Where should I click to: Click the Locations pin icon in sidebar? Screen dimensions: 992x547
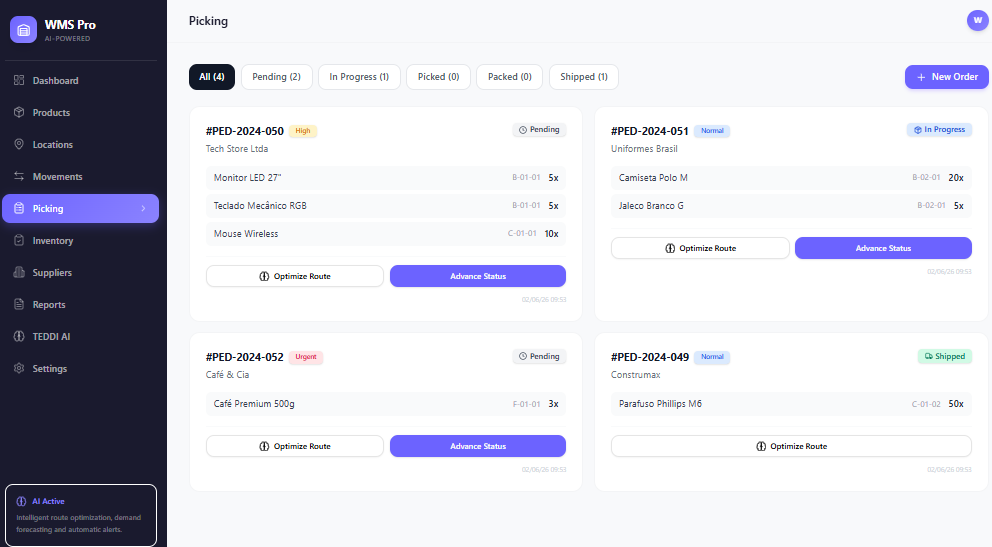[x=19, y=144]
